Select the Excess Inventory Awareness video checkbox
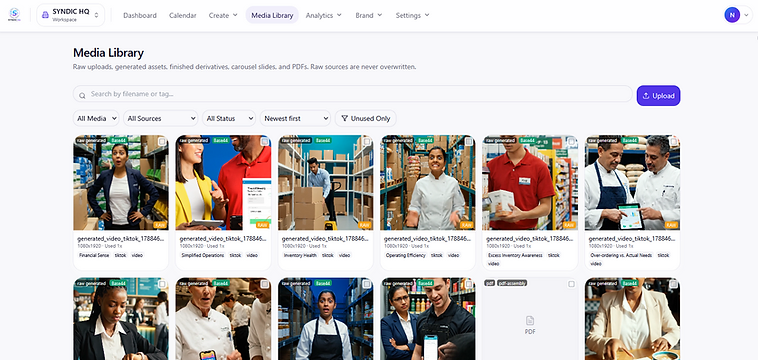Viewport: 758px width, 360px height. pos(571,142)
